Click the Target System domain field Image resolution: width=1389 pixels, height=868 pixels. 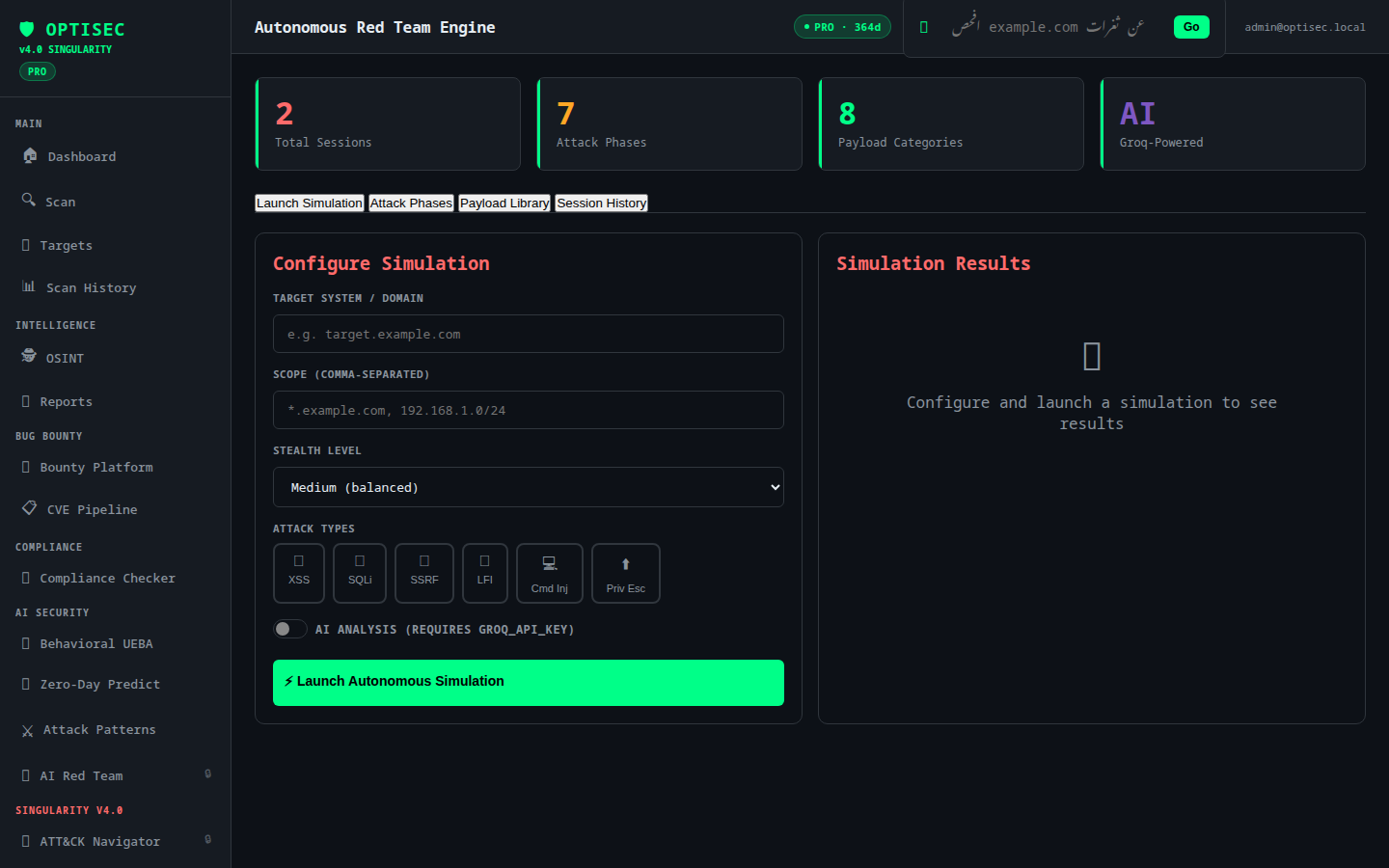(x=529, y=334)
